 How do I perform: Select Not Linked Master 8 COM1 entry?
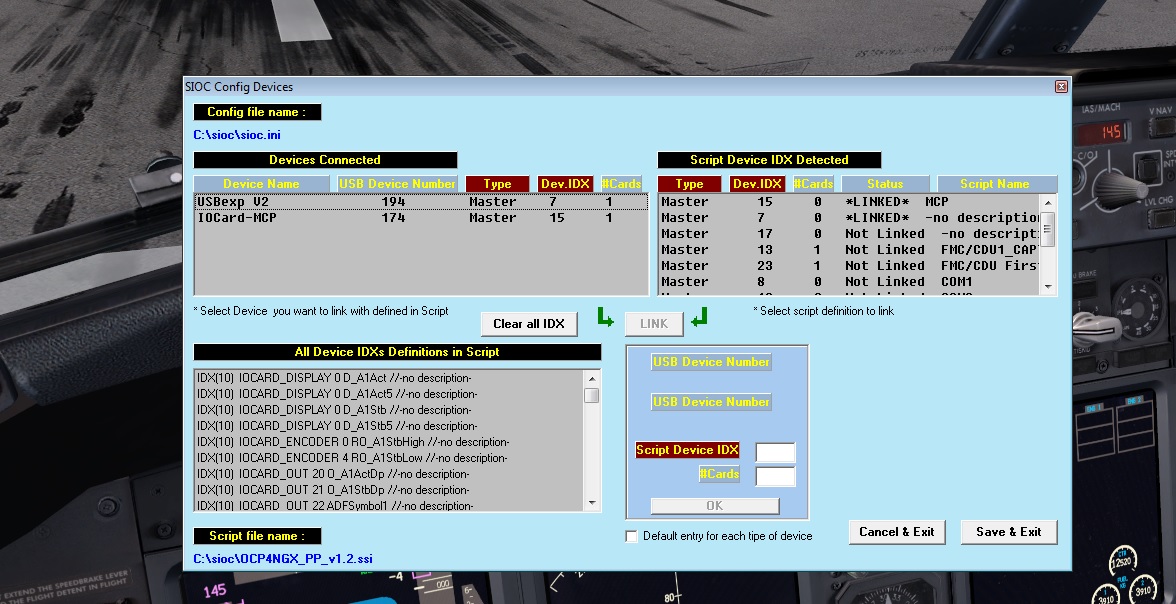pos(848,282)
